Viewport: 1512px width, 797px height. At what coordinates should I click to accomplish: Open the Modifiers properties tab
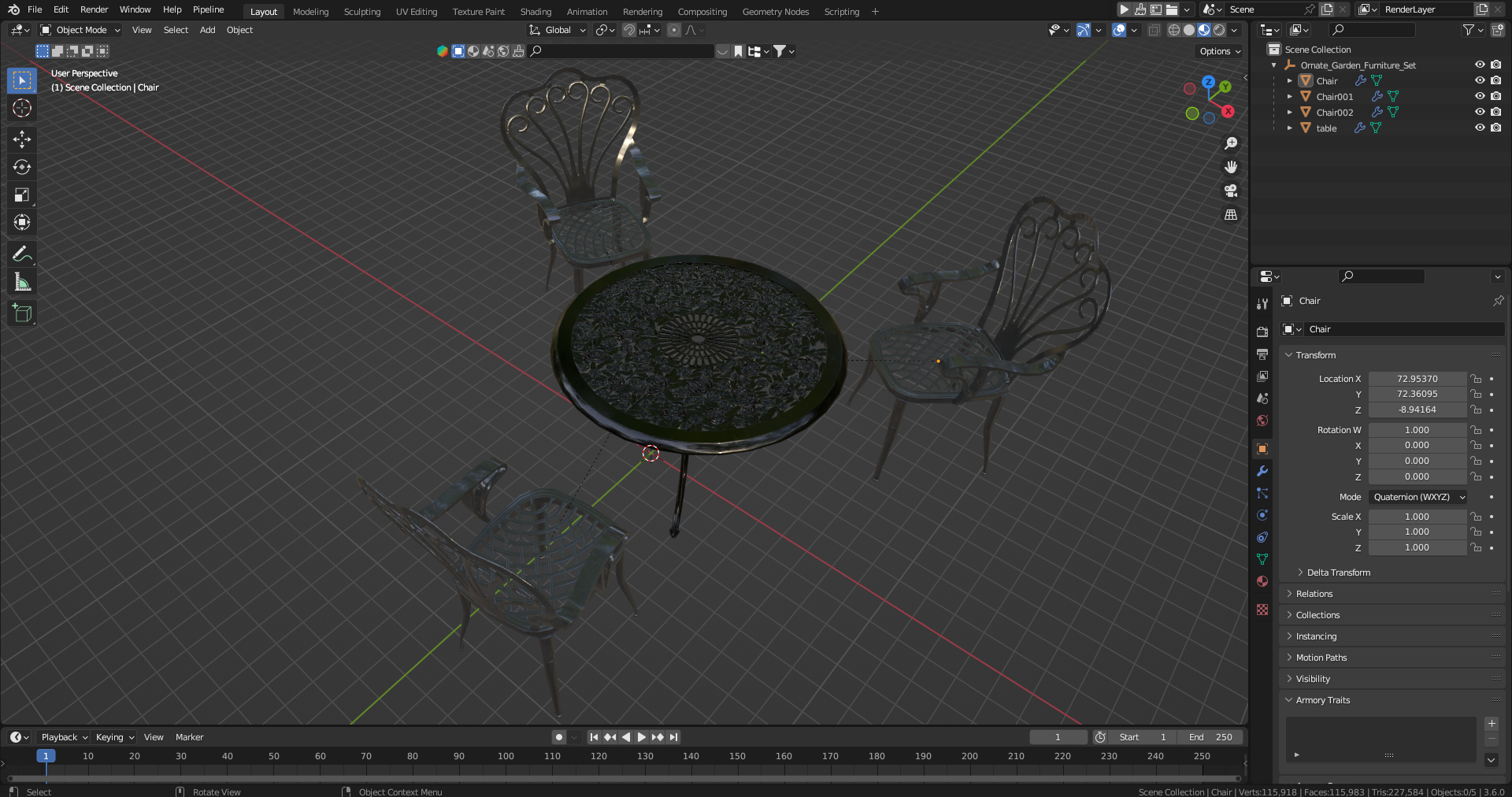(x=1262, y=471)
